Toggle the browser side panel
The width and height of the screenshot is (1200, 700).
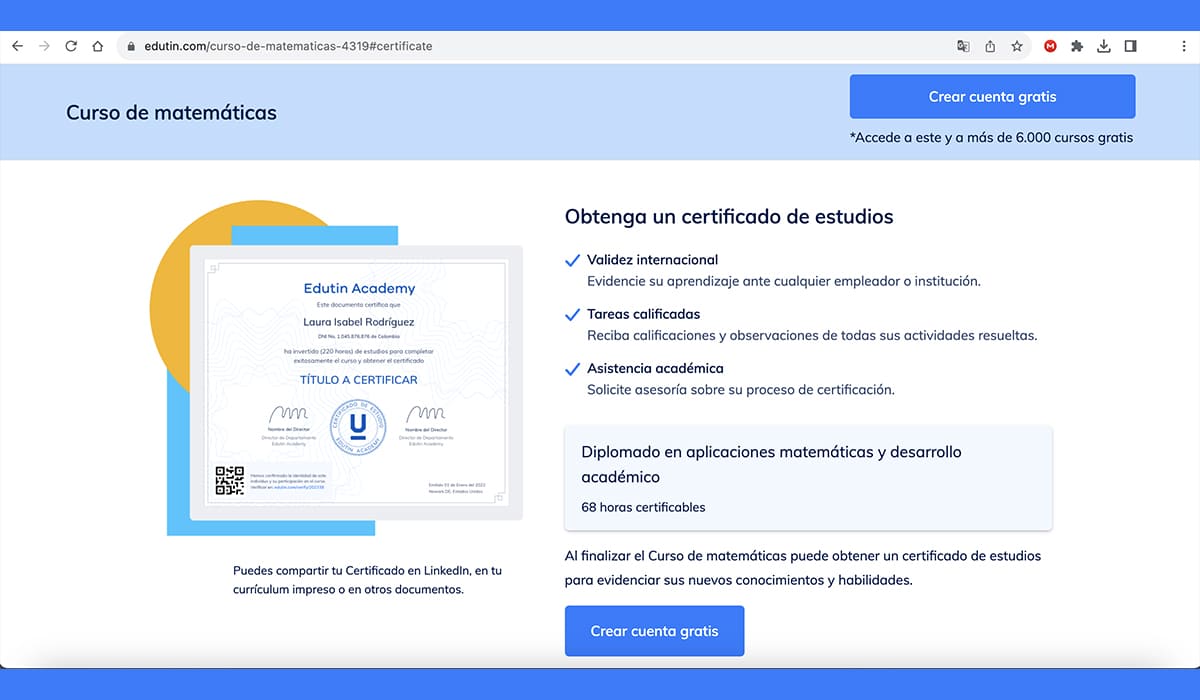click(1131, 46)
